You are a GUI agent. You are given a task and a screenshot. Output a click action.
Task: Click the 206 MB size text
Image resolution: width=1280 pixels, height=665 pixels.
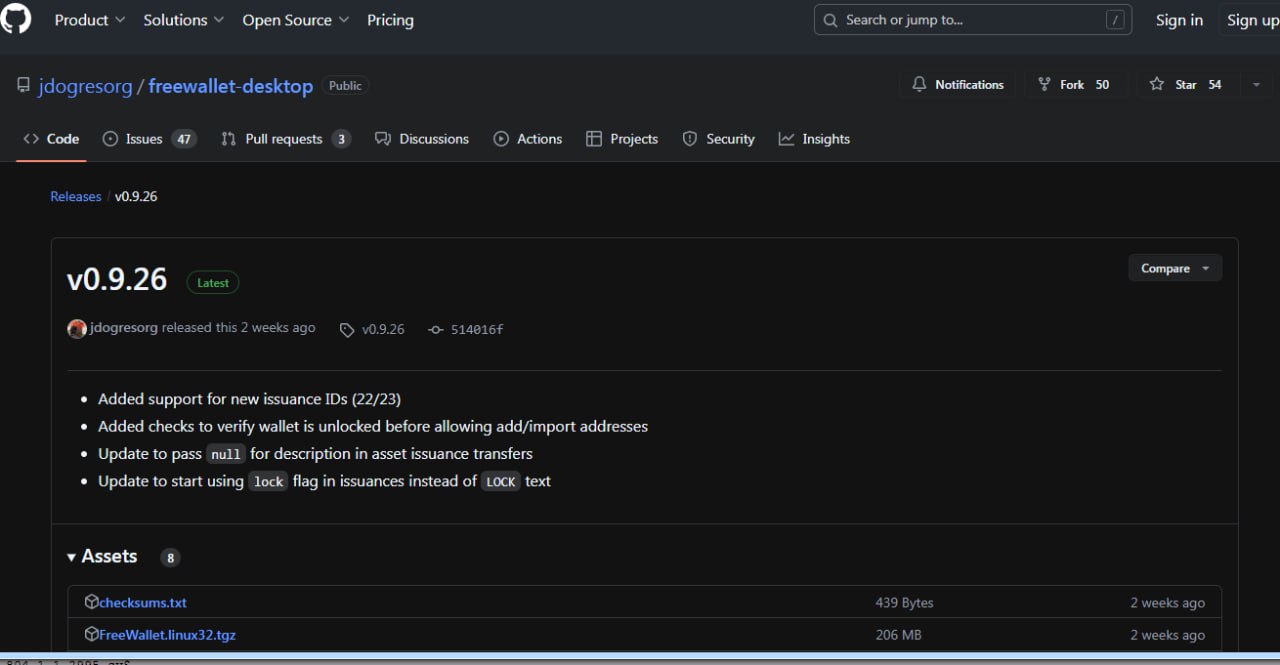(x=898, y=635)
